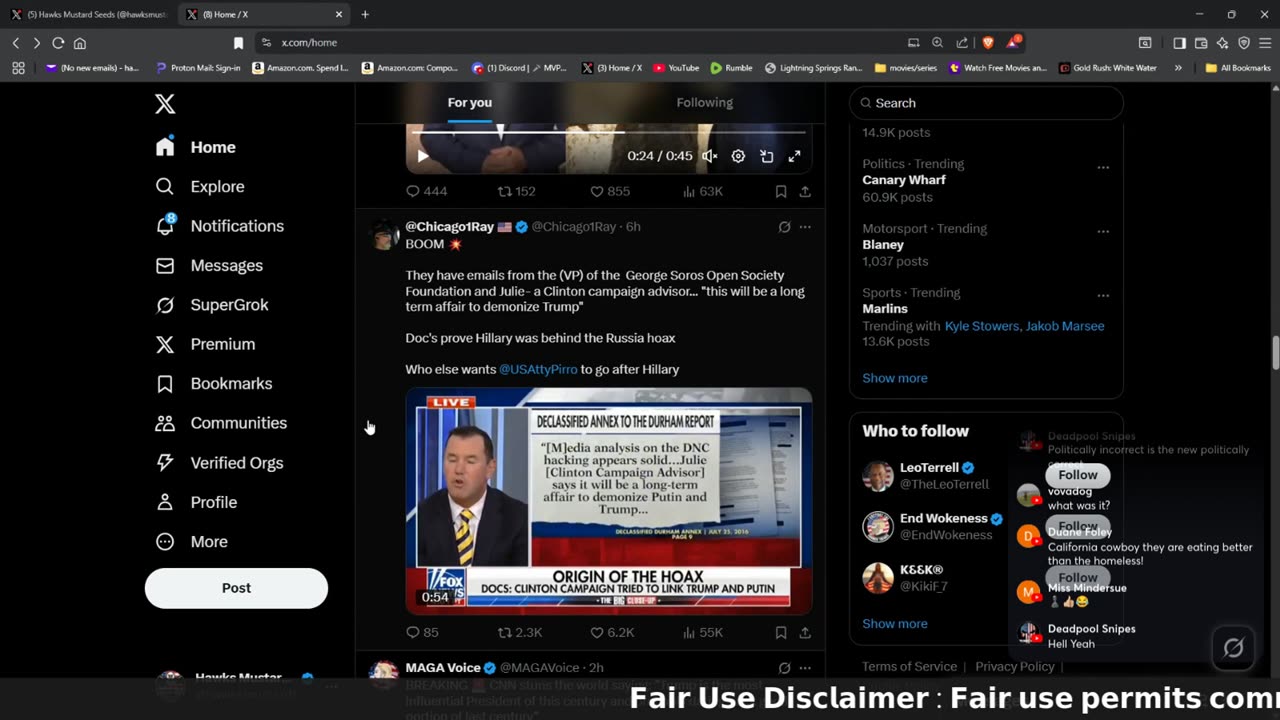Expand the top video to fullscreen

tap(794, 156)
